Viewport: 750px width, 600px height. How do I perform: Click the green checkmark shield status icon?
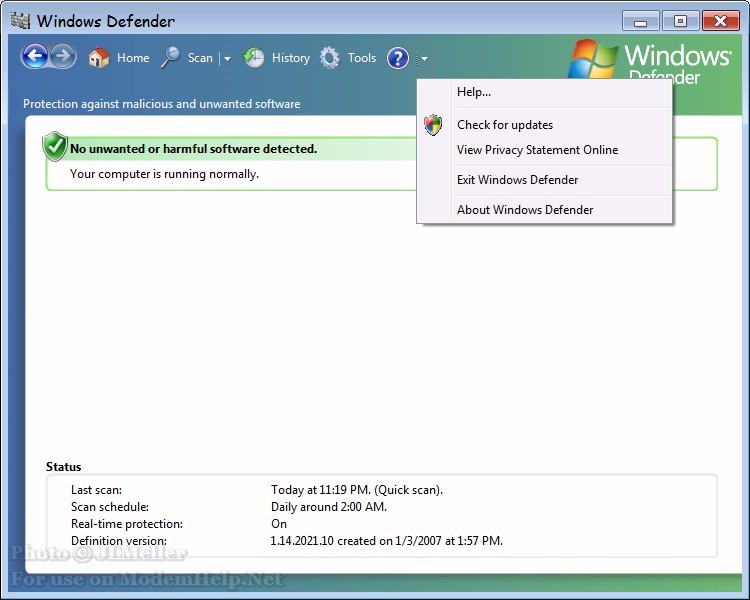[x=55, y=146]
